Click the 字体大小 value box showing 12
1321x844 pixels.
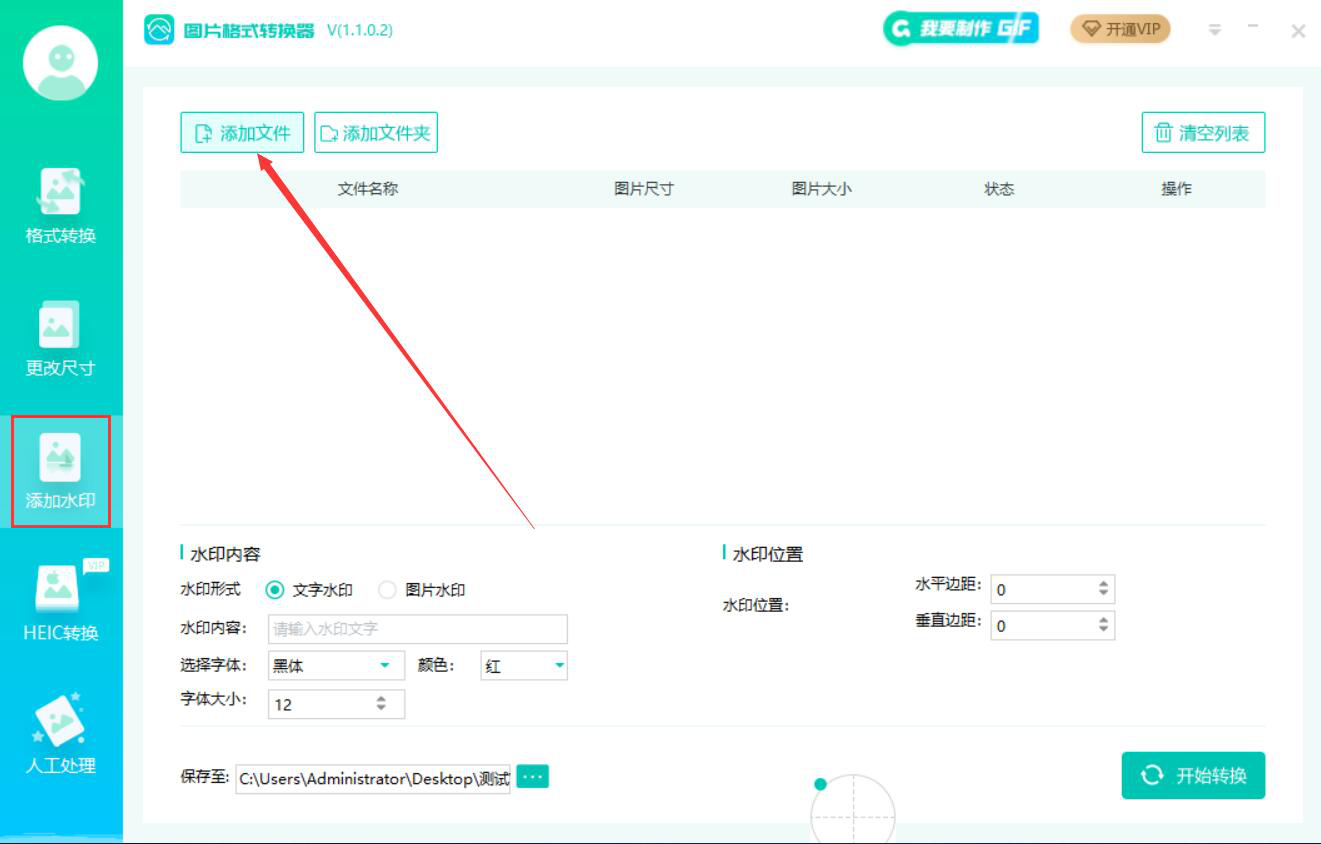336,704
